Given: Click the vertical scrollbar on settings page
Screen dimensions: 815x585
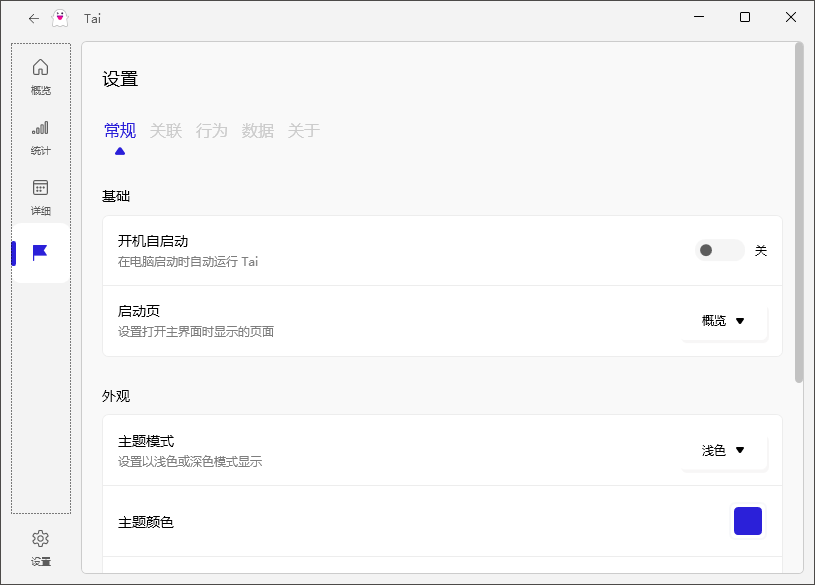Looking at the screenshot, I should tap(798, 212).
